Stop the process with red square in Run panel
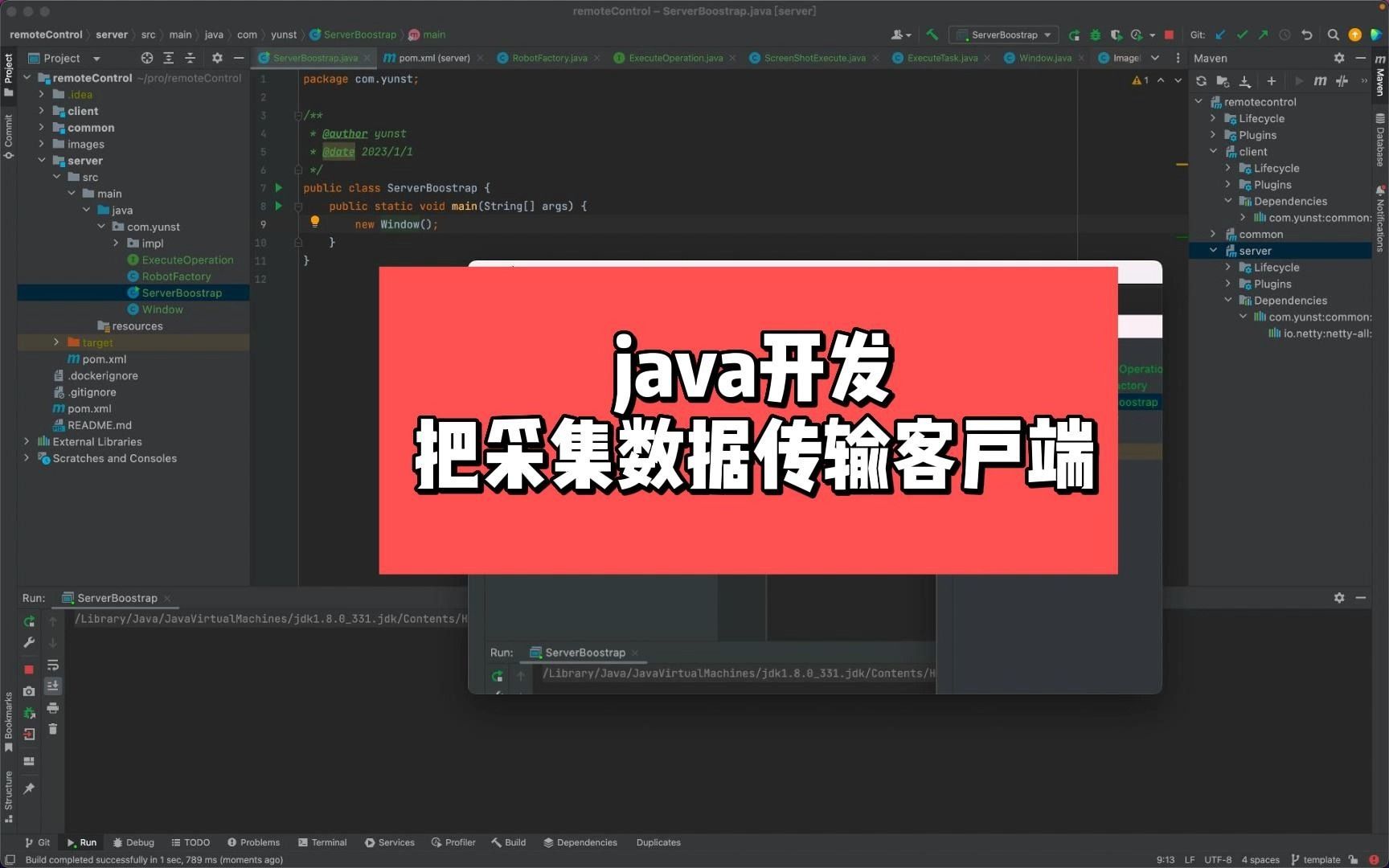This screenshot has height=868, width=1389. (x=29, y=669)
